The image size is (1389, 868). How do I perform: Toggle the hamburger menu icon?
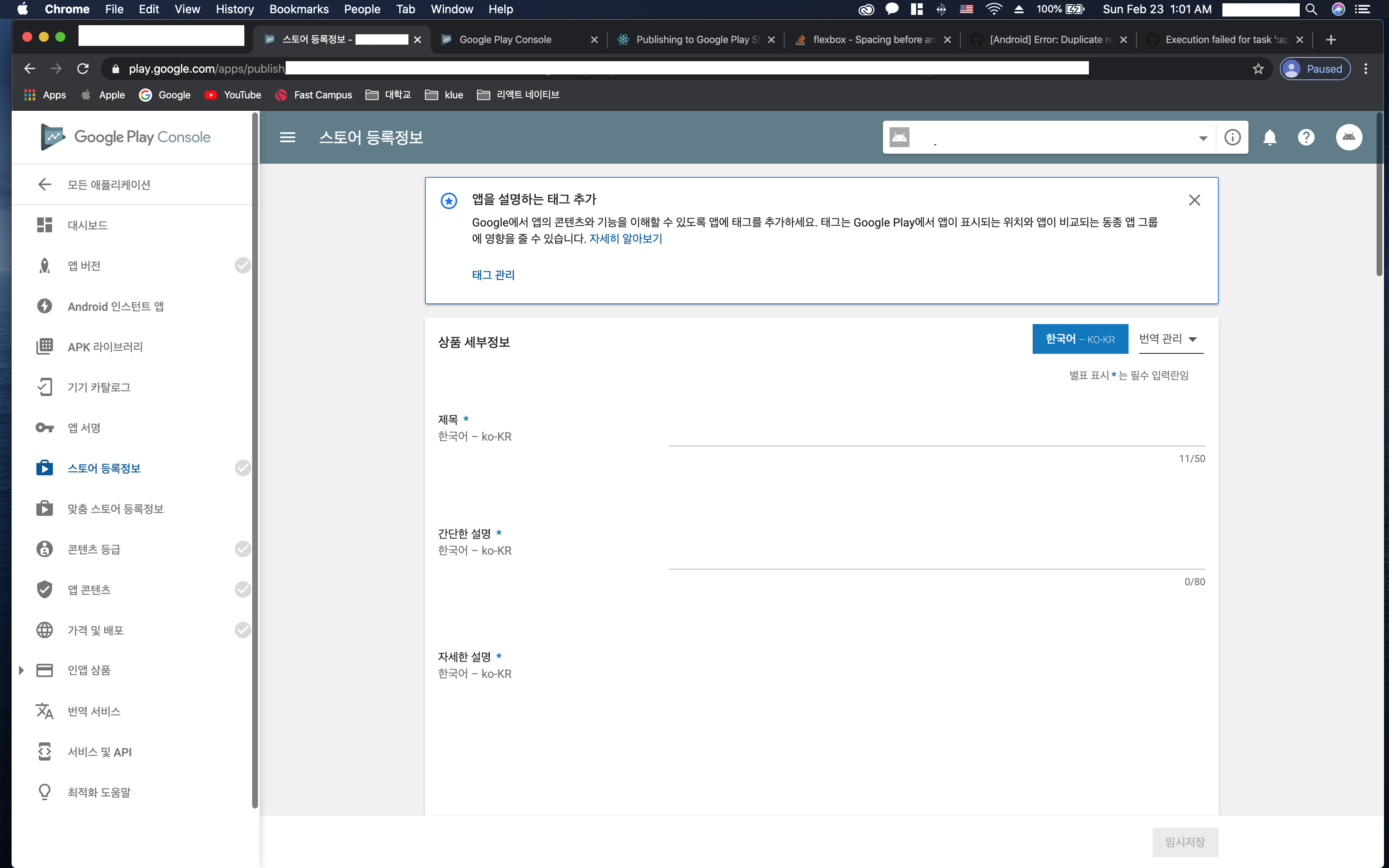pos(288,137)
